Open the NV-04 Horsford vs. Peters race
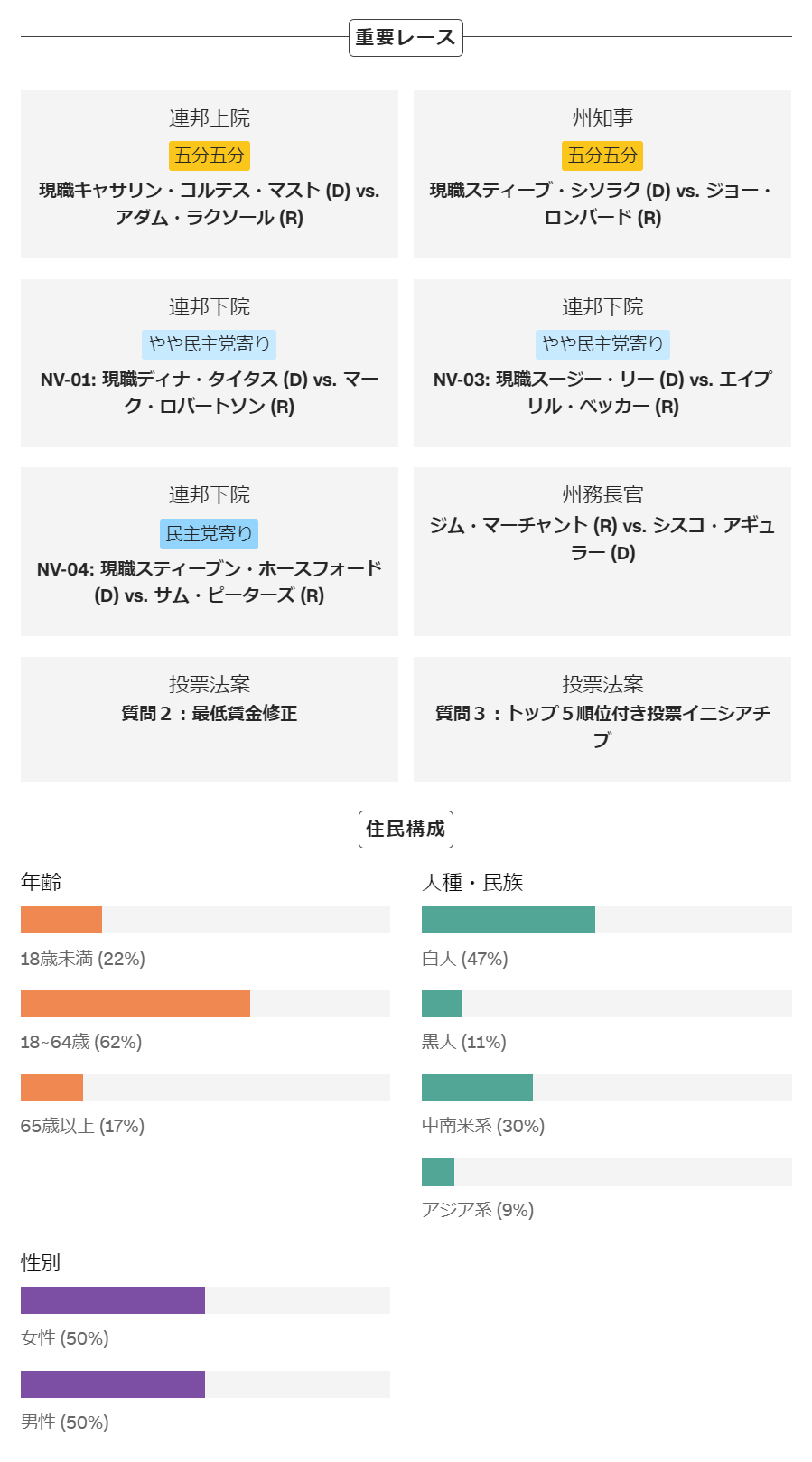 210,551
